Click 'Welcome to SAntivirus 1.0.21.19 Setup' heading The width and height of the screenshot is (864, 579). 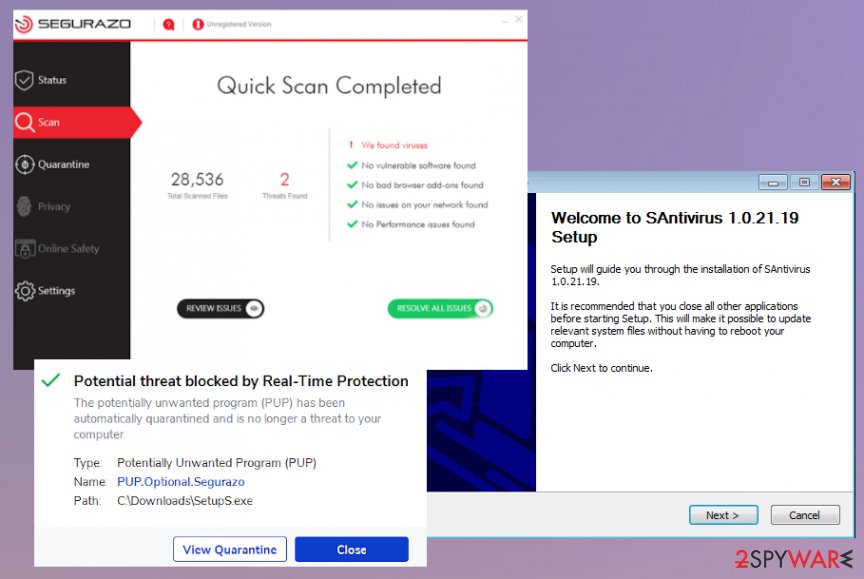coord(674,227)
